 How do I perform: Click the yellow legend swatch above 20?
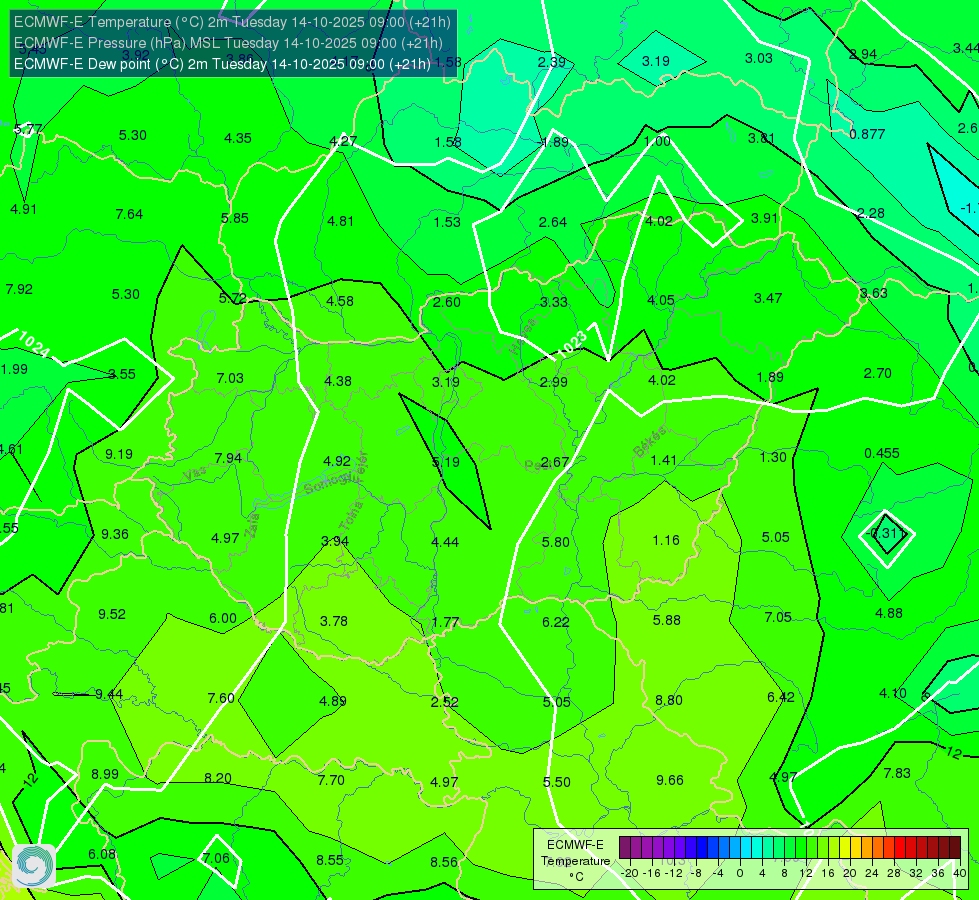845,848
